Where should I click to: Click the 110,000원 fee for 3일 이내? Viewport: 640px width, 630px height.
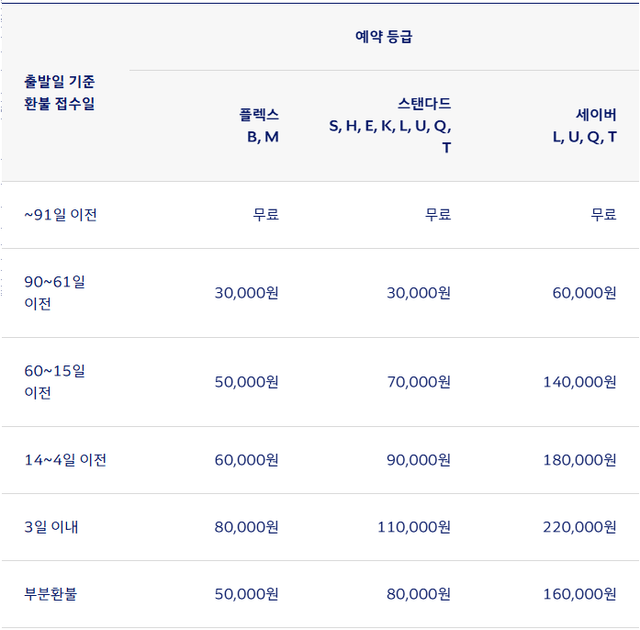pos(414,527)
